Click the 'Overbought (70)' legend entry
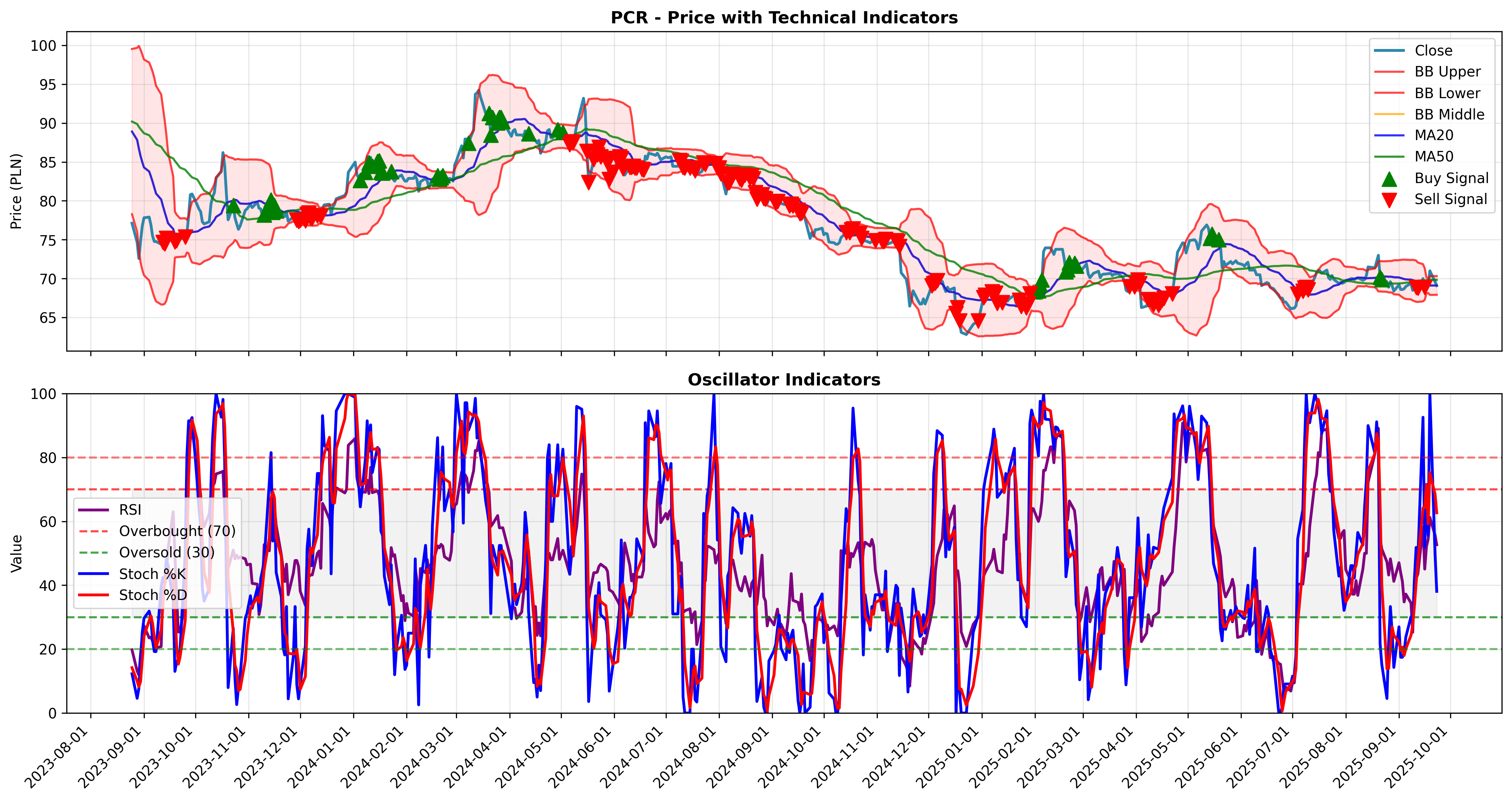This screenshot has height=801, width=1512. [x=177, y=531]
